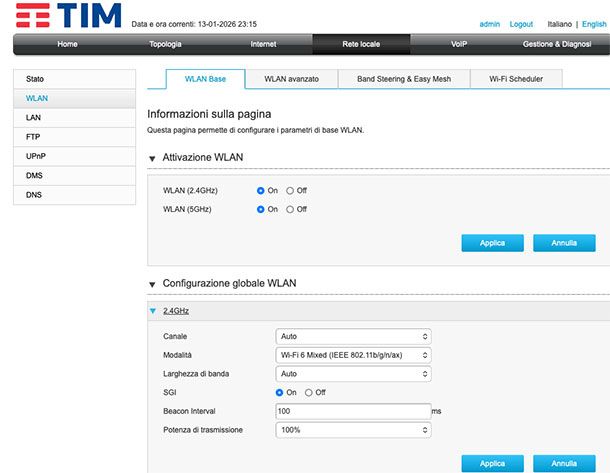Click the Informazioni sulla pagina heading
610x473 pixels.
[209, 114]
